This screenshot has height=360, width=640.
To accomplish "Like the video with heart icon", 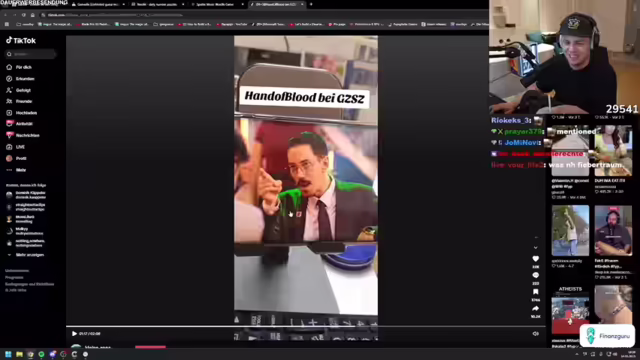I will coord(536,259).
